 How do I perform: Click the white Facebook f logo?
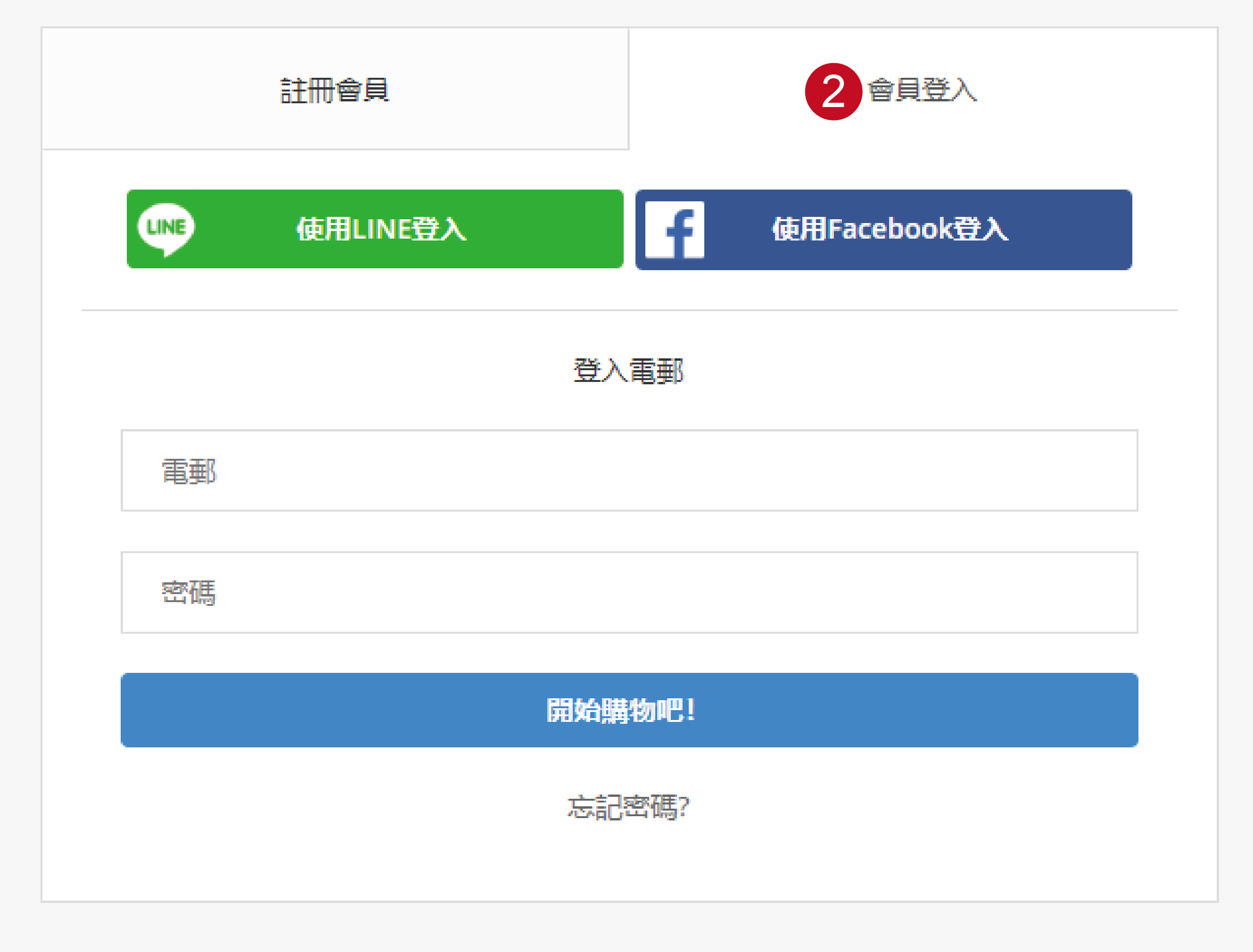[674, 230]
